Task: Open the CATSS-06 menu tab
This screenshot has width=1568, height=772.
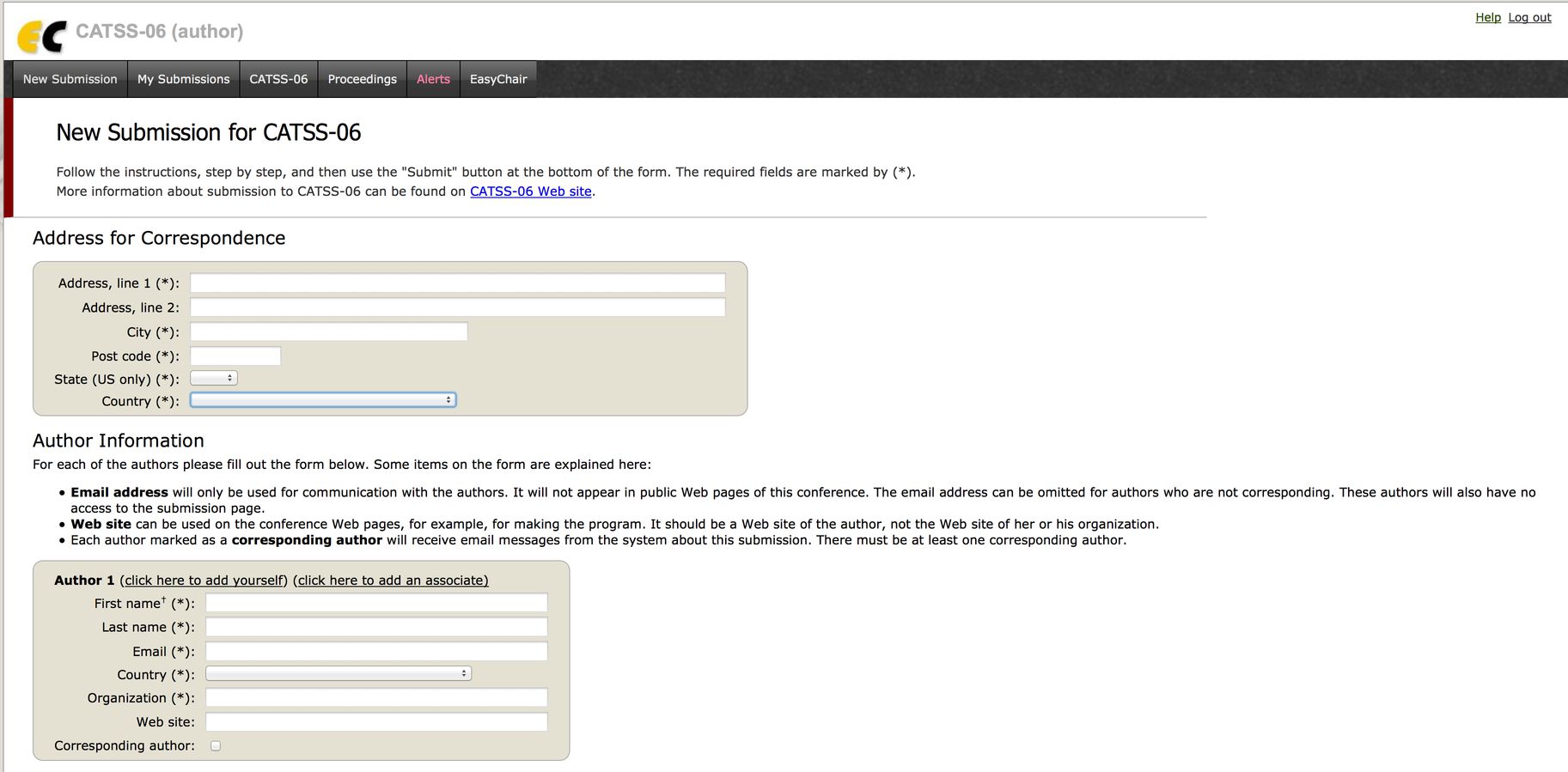Action: click(x=278, y=79)
